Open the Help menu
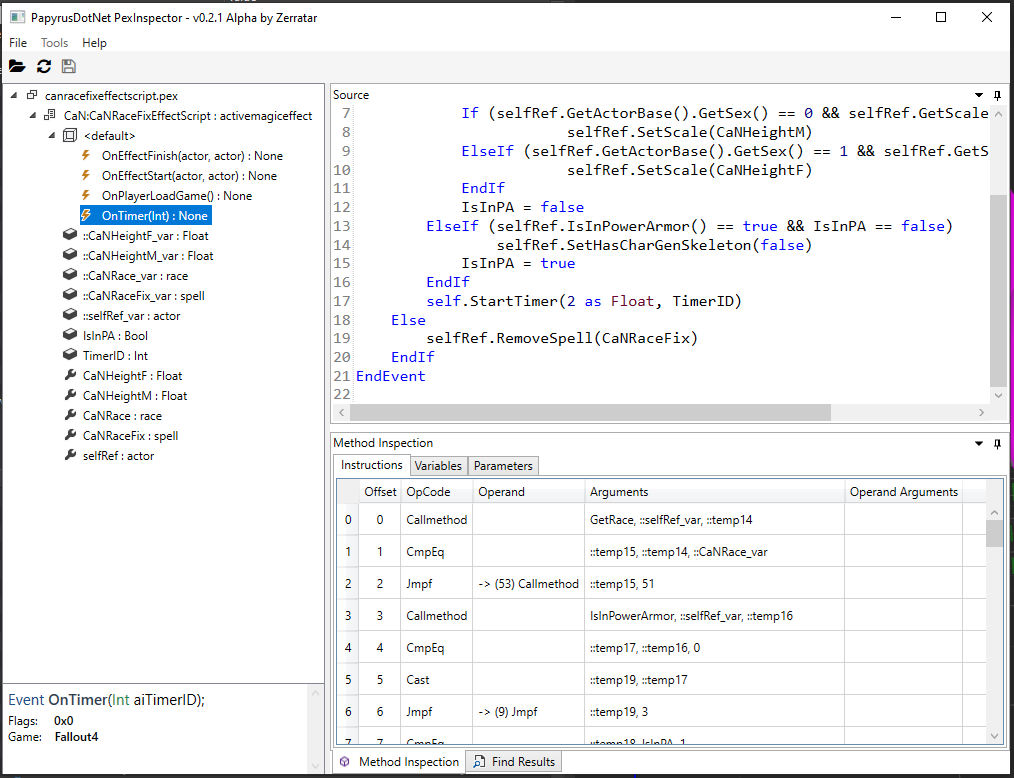 click(94, 43)
